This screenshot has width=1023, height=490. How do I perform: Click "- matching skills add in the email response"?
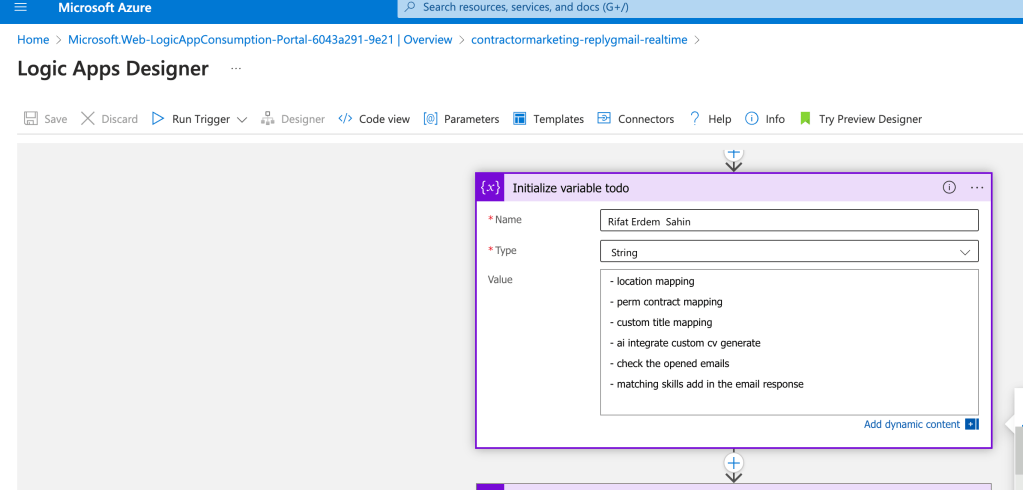(707, 384)
